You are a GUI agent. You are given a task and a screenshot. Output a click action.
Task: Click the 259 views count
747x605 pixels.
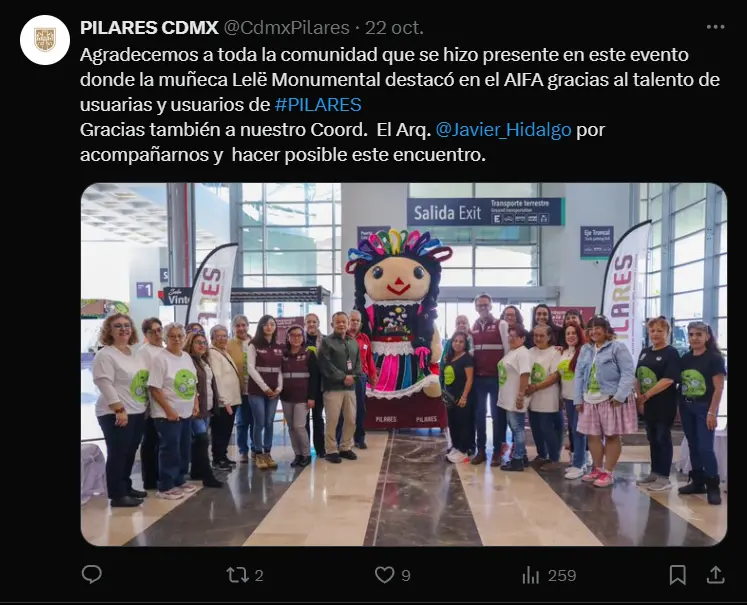(562, 575)
